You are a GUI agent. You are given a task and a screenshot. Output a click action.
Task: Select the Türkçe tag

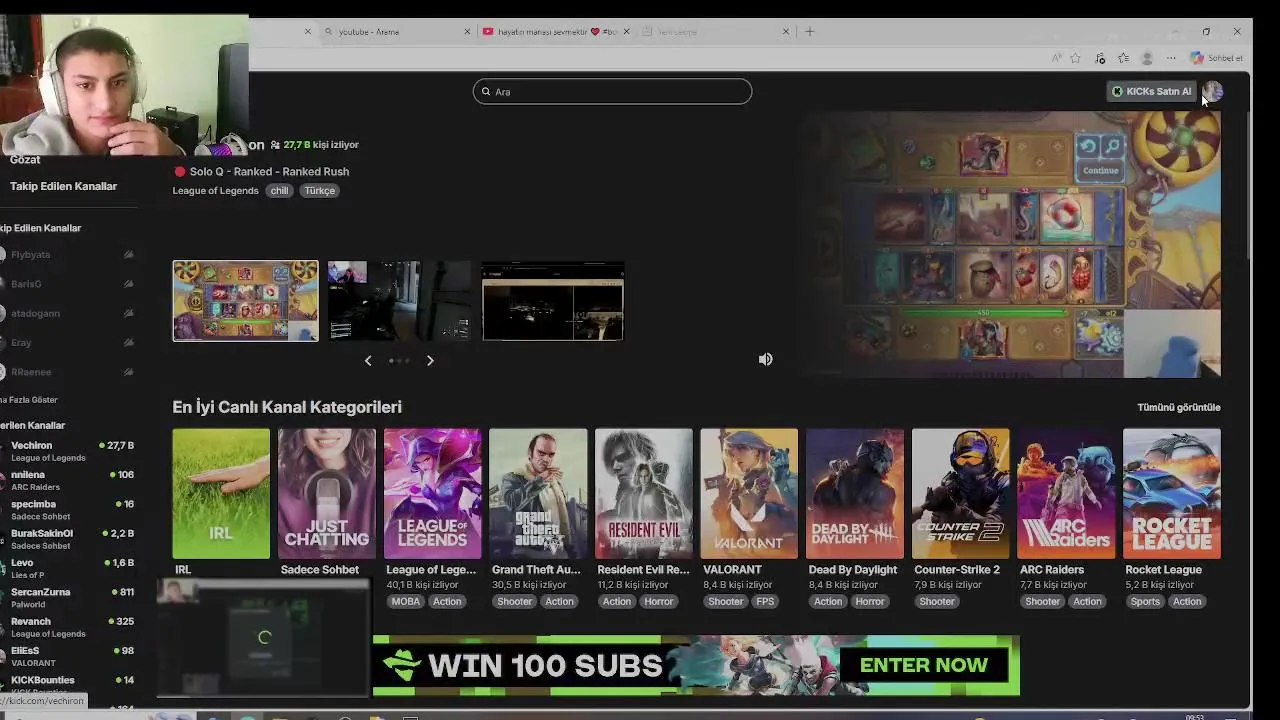pos(320,191)
